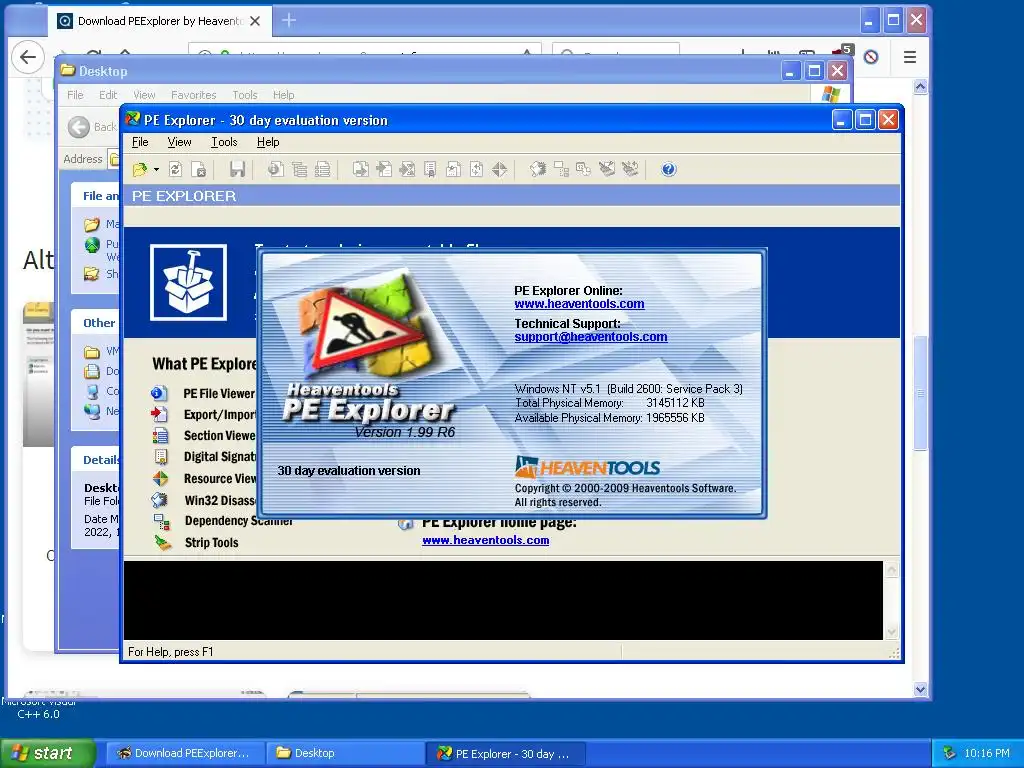Open a new Firefox tab
Viewport: 1024px width, 768px height.
click(x=289, y=21)
